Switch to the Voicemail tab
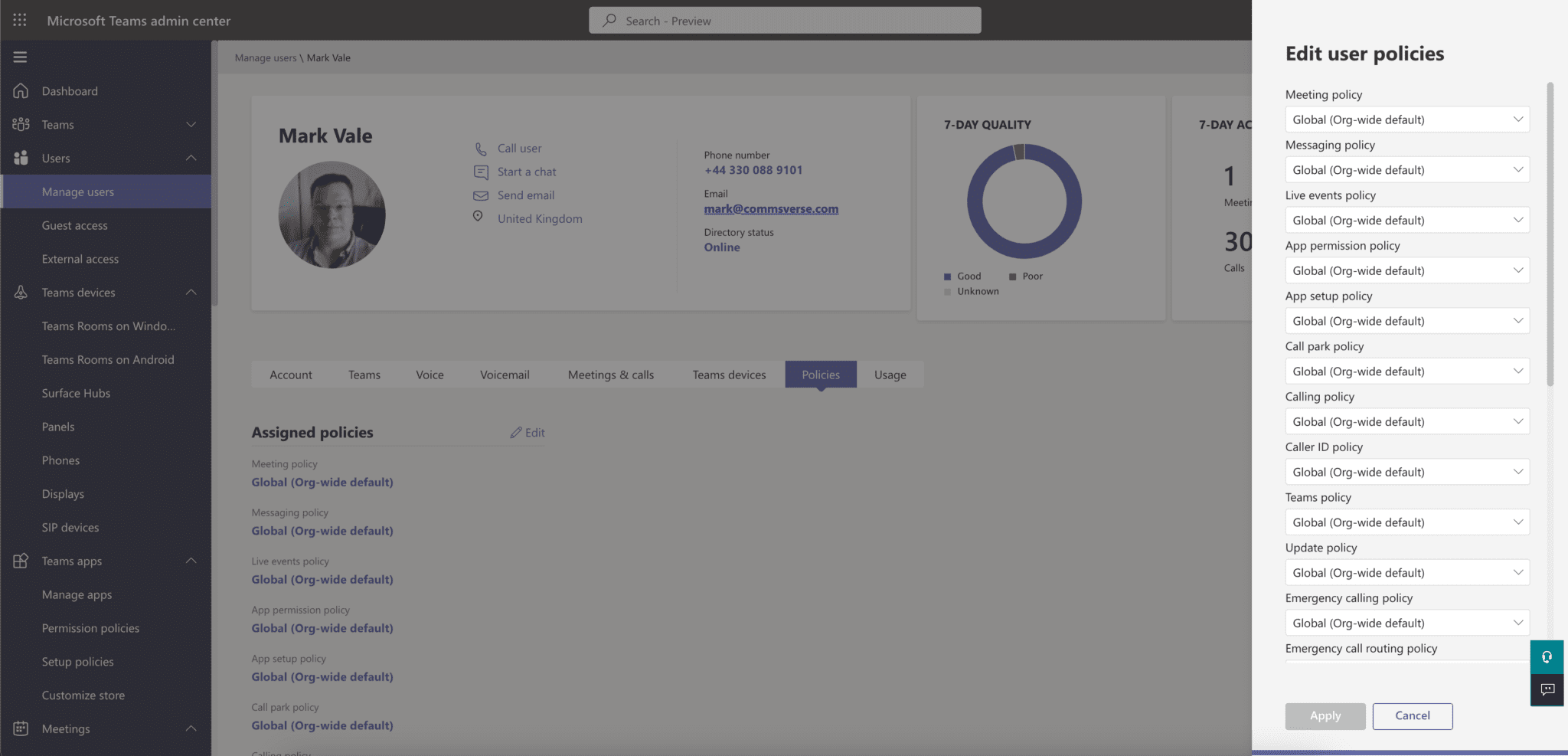Viewport: 1568px width, 756px height. tap(505, 375)
